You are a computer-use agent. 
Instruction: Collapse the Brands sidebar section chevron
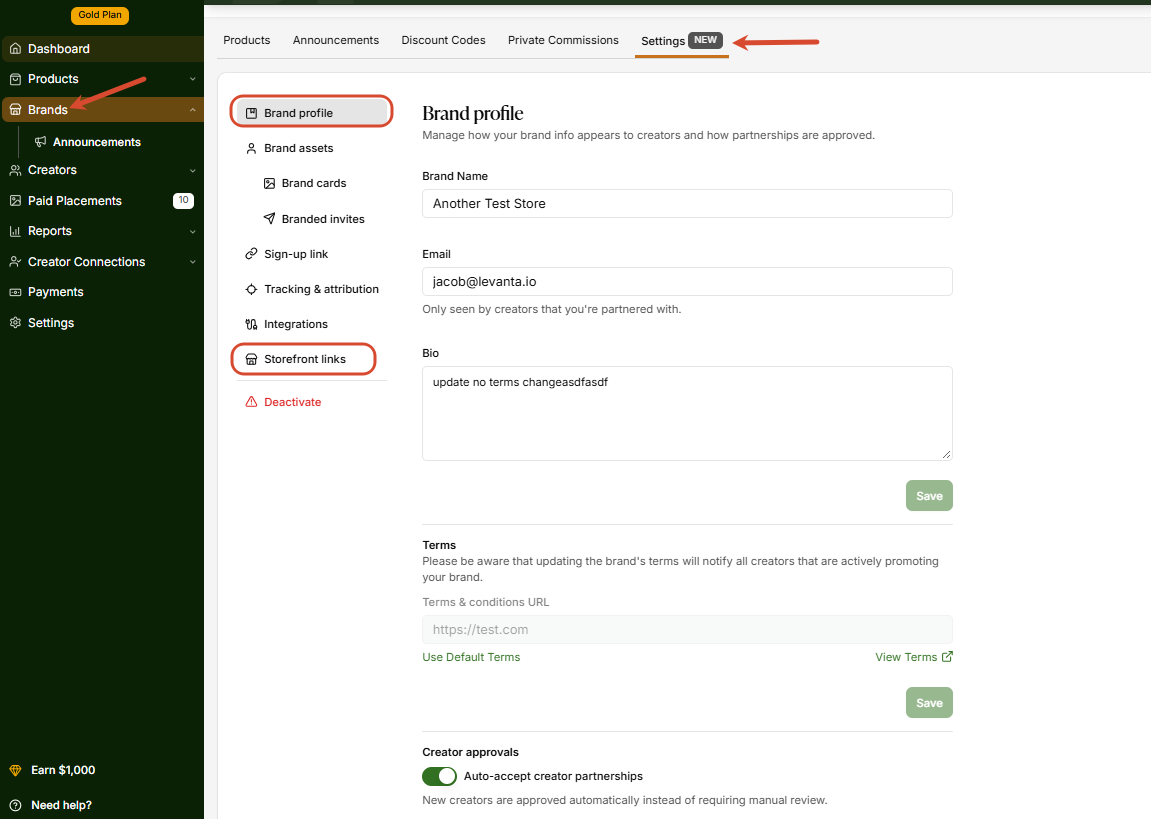192,110
